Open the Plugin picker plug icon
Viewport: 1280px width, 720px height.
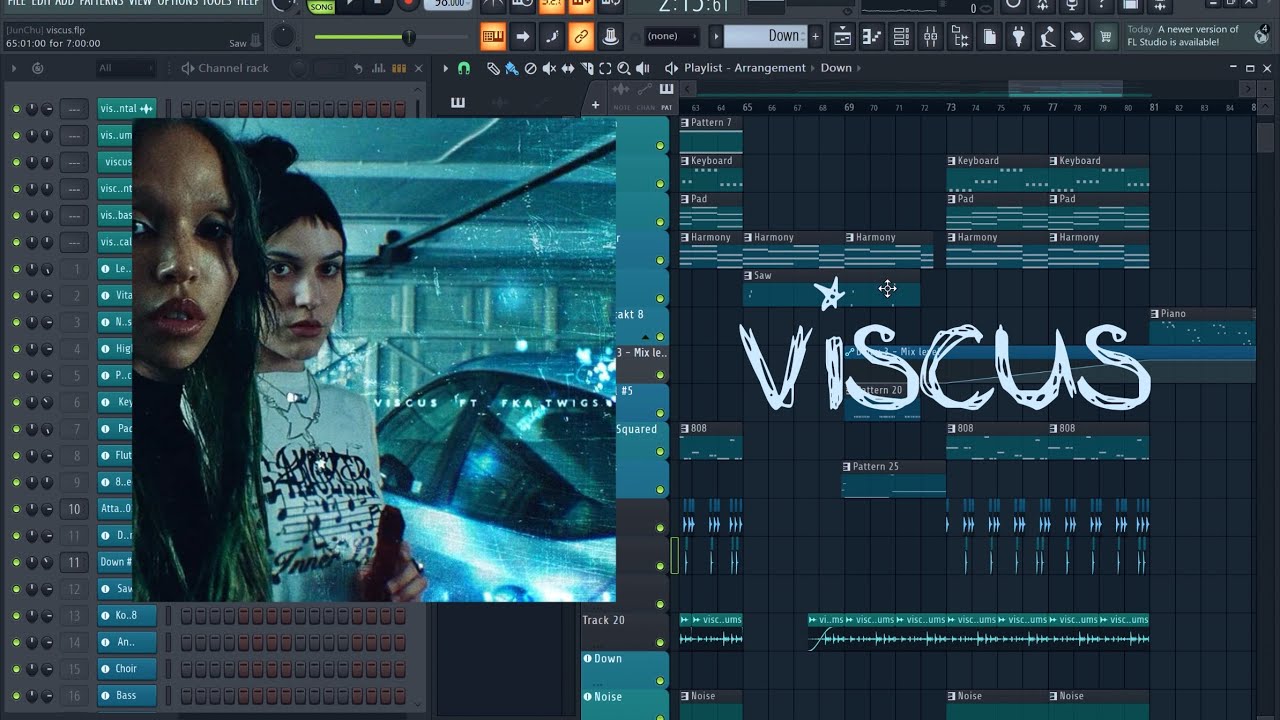point(1018,37)
